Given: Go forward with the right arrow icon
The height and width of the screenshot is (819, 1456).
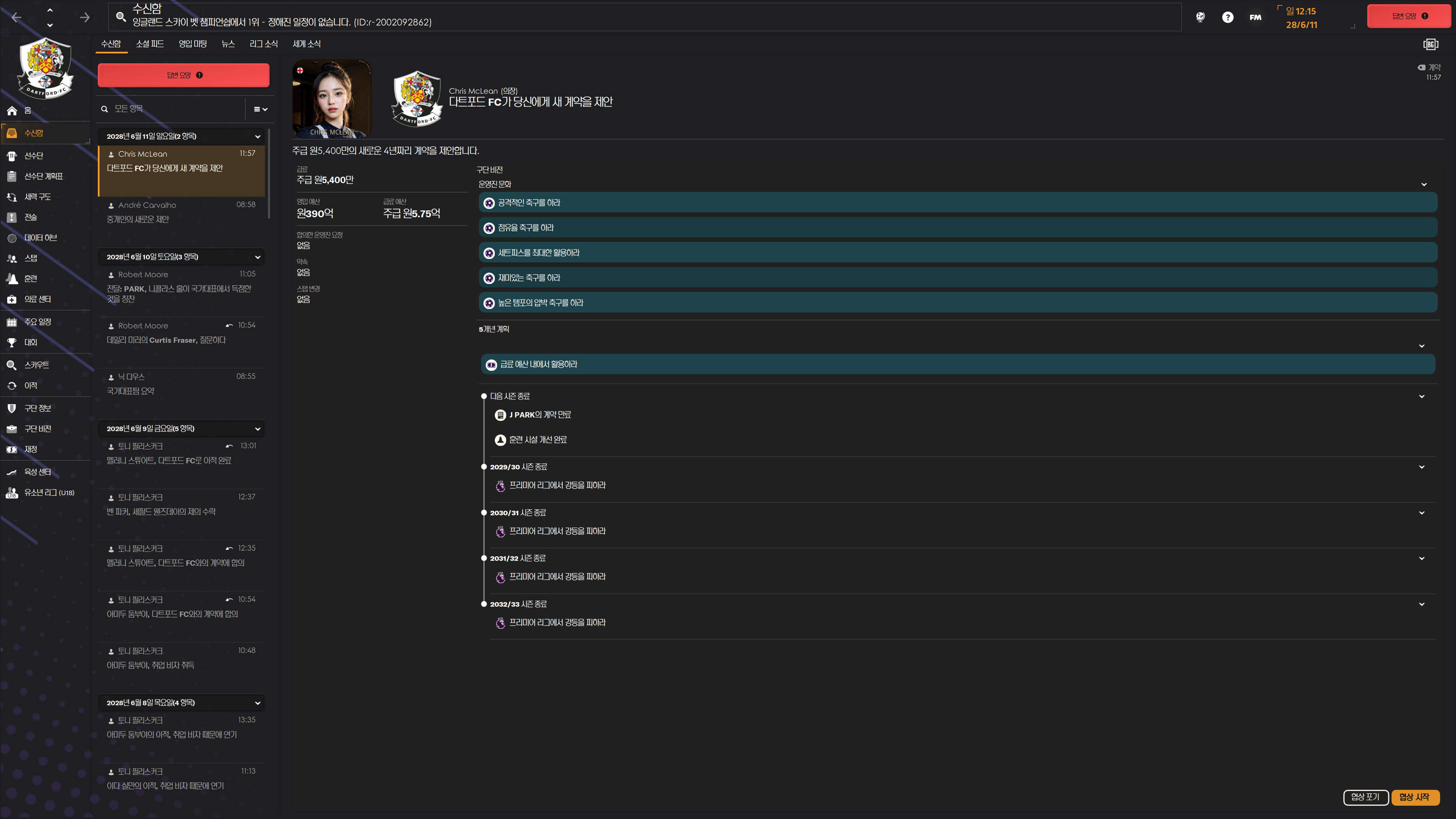Looking at the screenshot, I should click(x=85, y=17).
